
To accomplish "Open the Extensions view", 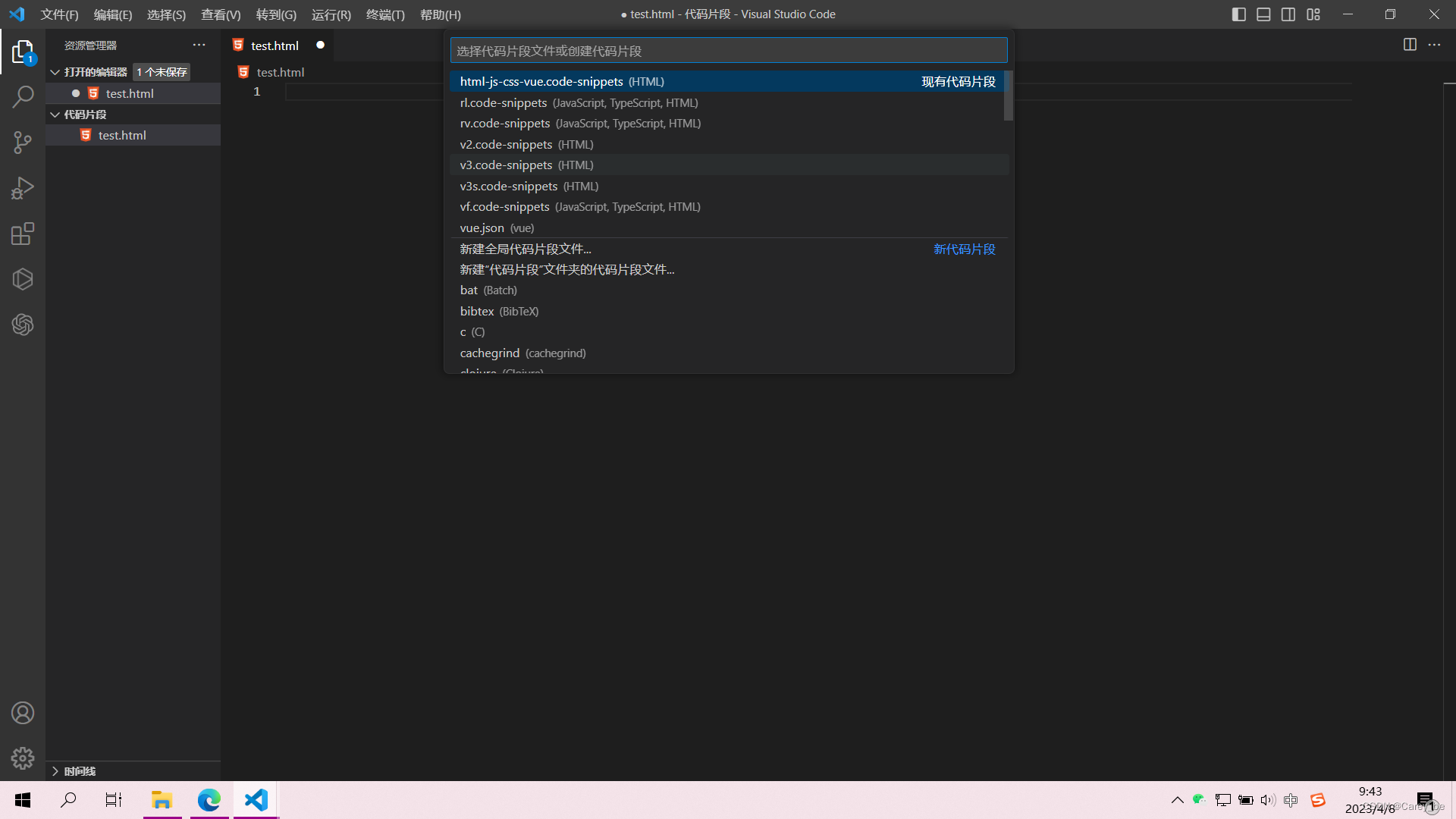I will point(23,234).
